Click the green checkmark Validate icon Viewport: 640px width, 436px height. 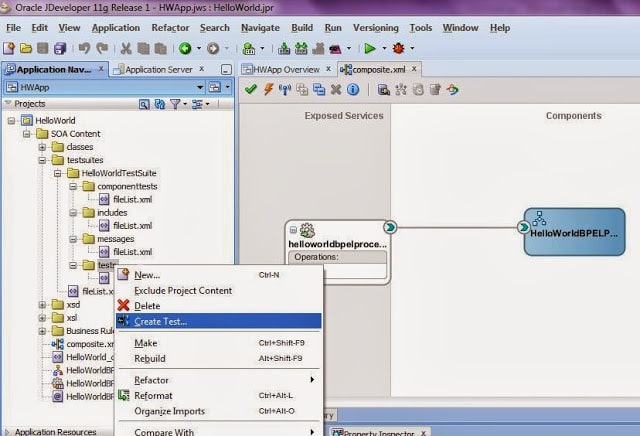(250, 89)
